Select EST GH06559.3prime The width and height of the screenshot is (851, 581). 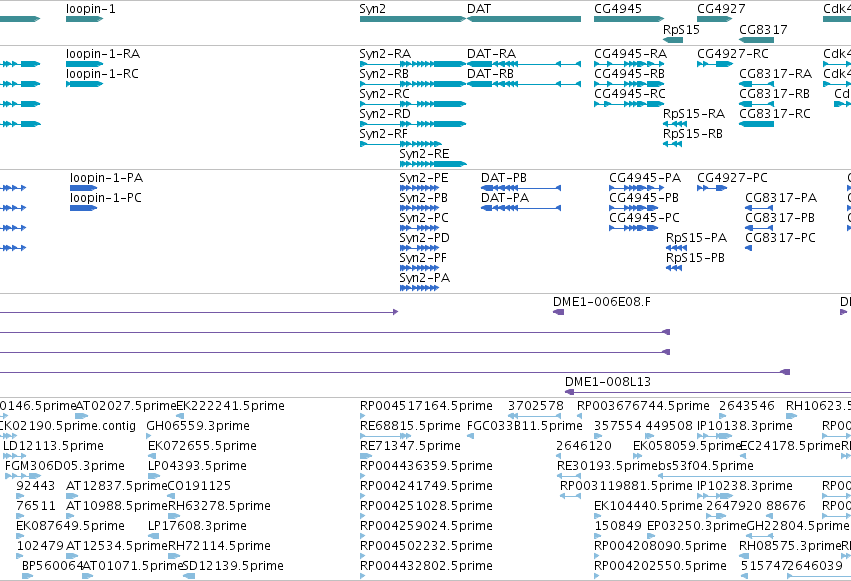(150, 436)
